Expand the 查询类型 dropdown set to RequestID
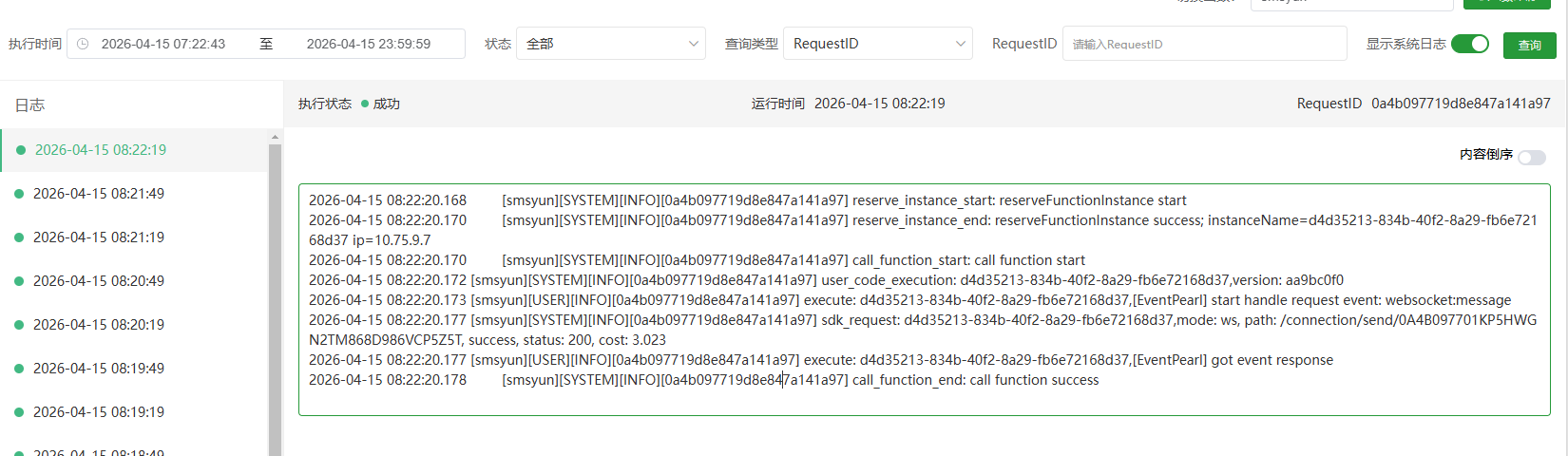The width and height of the screenshot is (1568, 456). pyautogui.click(x=877, y=44)
